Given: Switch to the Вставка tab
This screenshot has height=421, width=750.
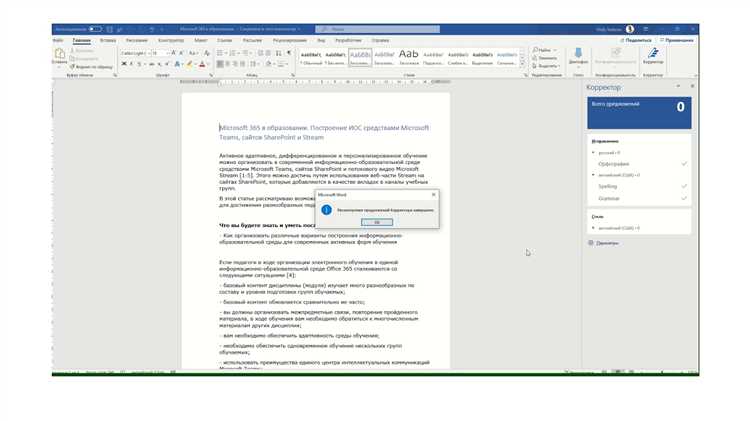Looking at the screenshot, I should (108, 41).
